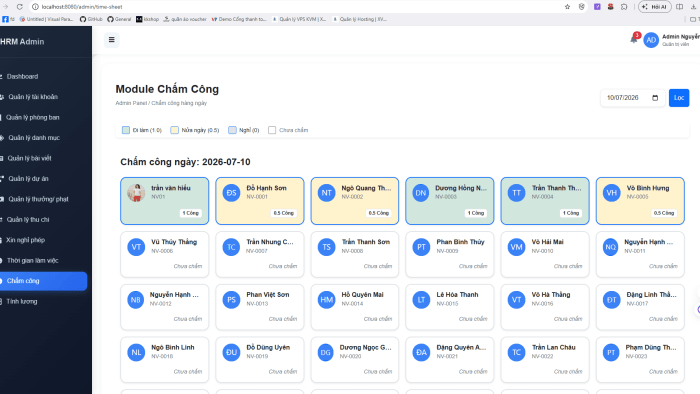Image resolution: width=700 pixels, height=394 pixels.
Task: Click NL avatar of Ngô Bình Linh
Action: (x=136, y=353)
